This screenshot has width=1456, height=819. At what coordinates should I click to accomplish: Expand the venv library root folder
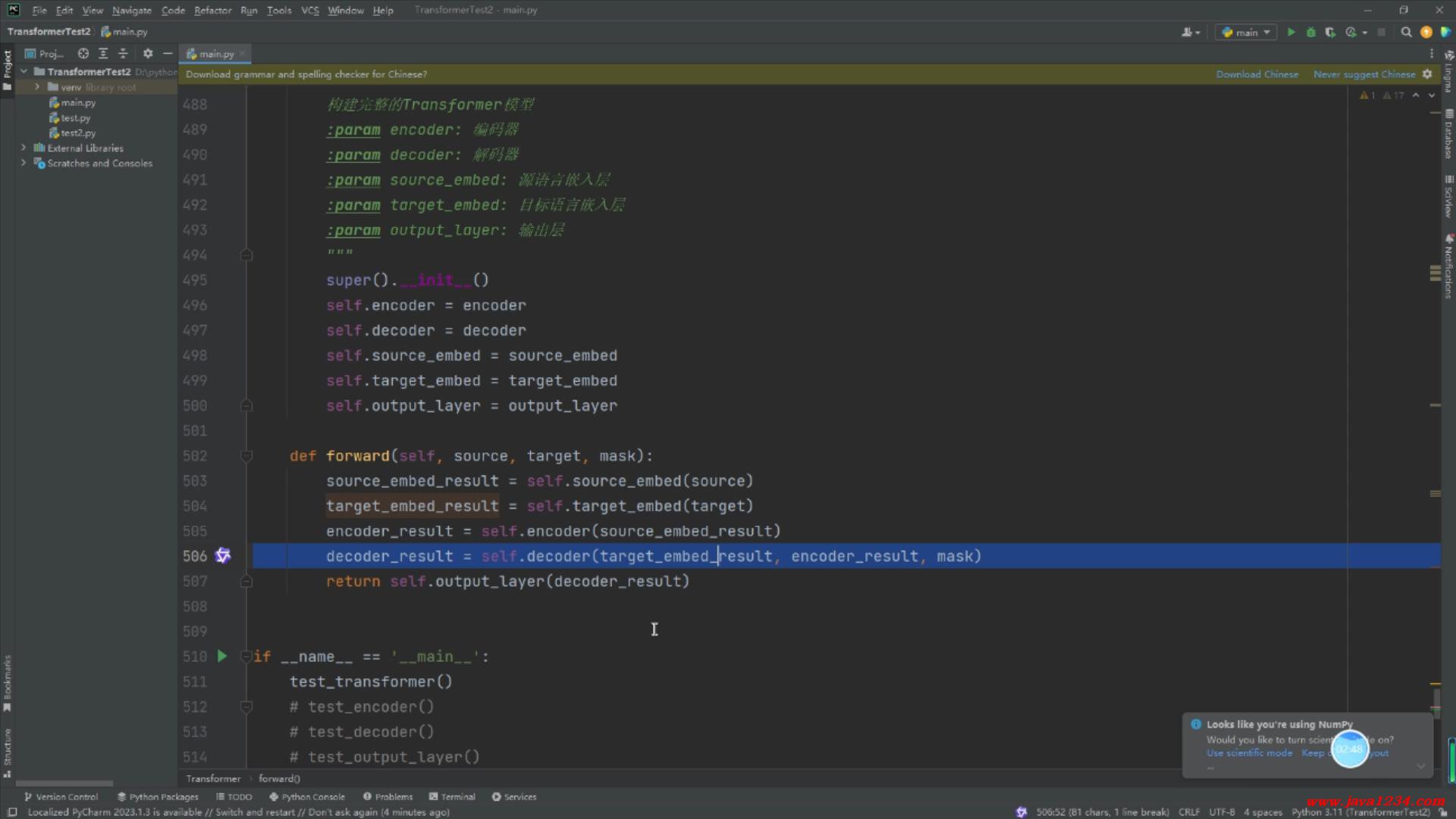[x=37, y=87]
